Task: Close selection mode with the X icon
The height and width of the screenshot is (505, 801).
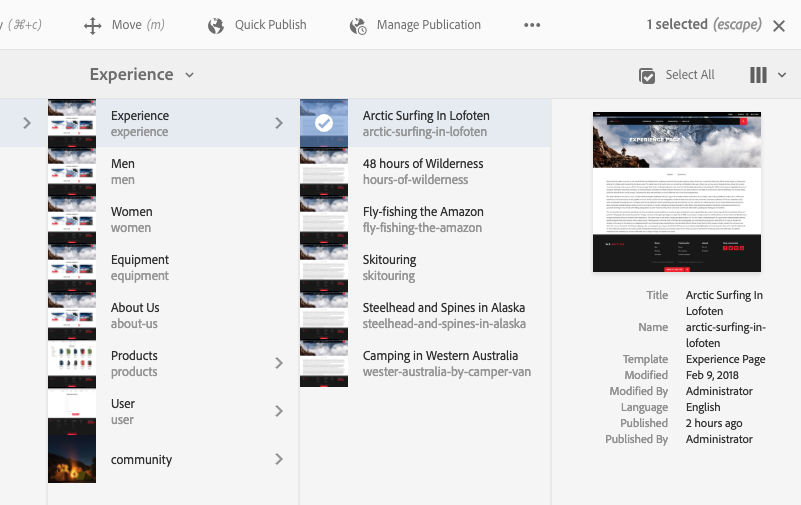Action: [x=779, y=26]
